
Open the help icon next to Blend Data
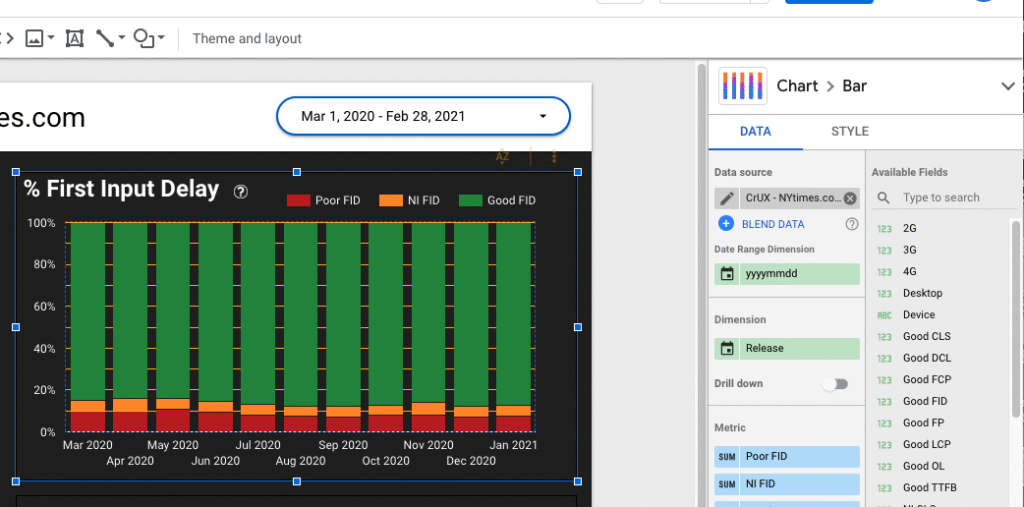[852, 224]
